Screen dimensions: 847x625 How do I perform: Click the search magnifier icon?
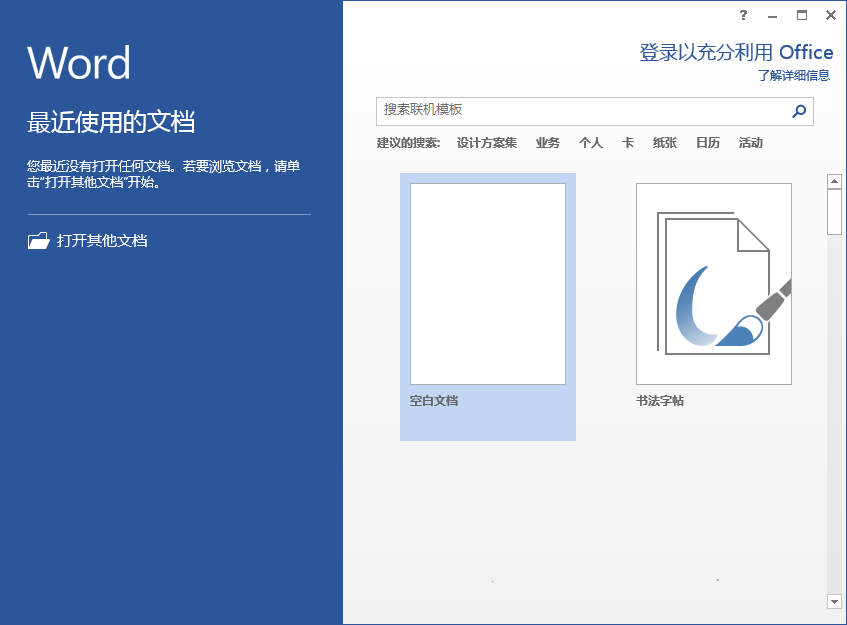point(799,111)
